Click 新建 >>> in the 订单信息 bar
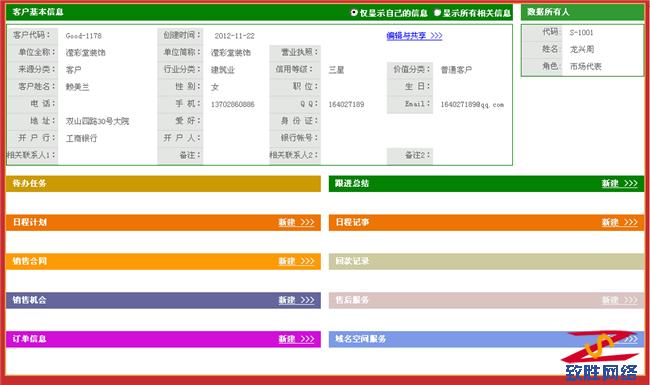Image resolution: width=650 pixels, height=385 pixels. [296, 339]
